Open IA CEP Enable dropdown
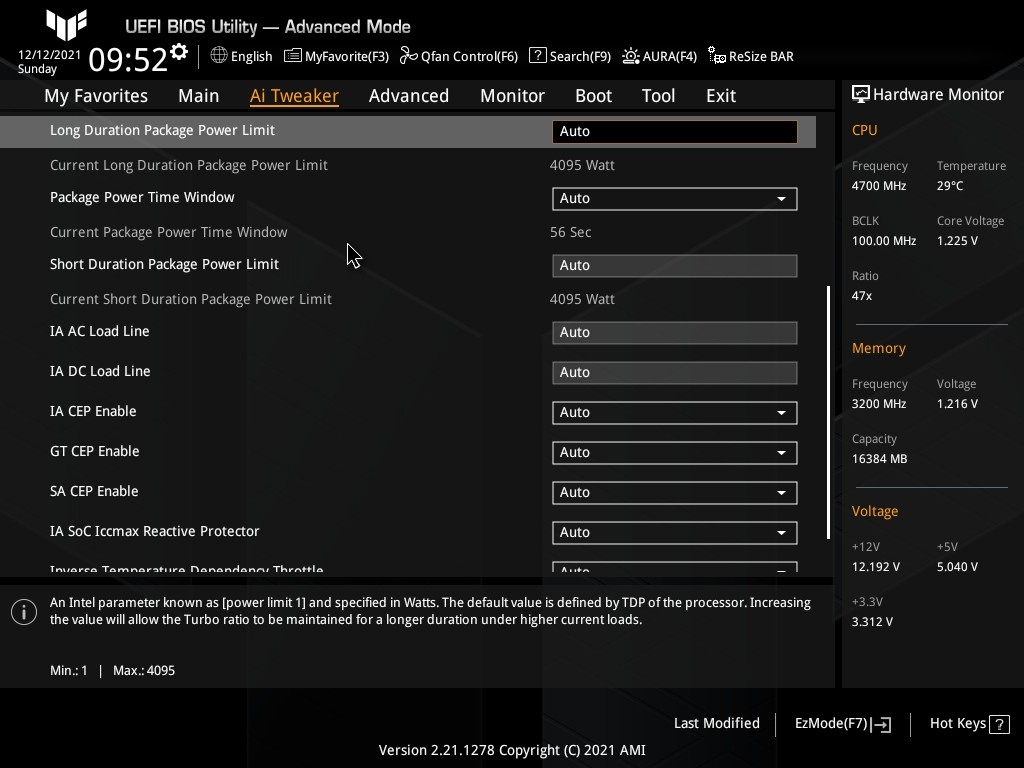This screenshot has height=768, width=1024. coord(675,413)
